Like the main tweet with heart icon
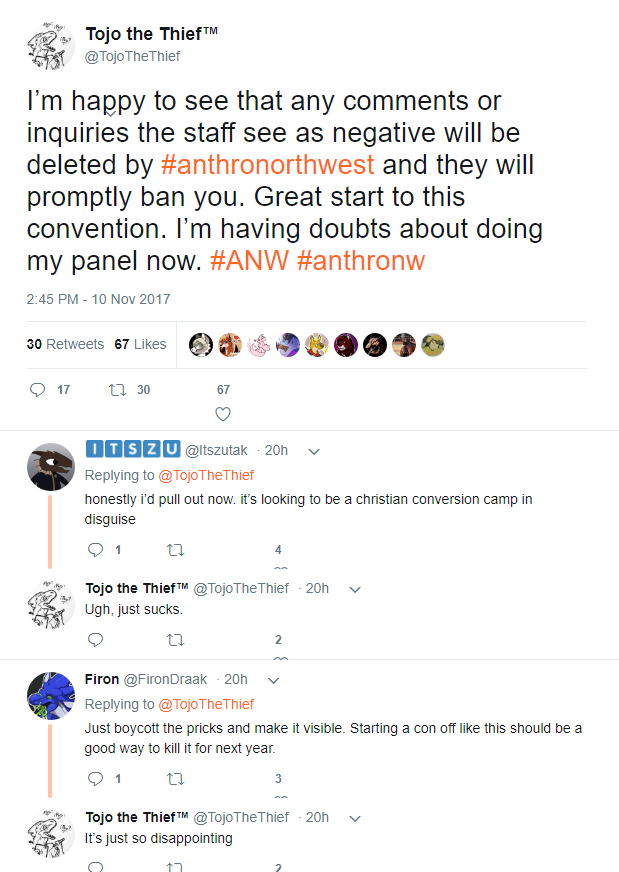This screenshot has height=872, width=619. [223, 413]
